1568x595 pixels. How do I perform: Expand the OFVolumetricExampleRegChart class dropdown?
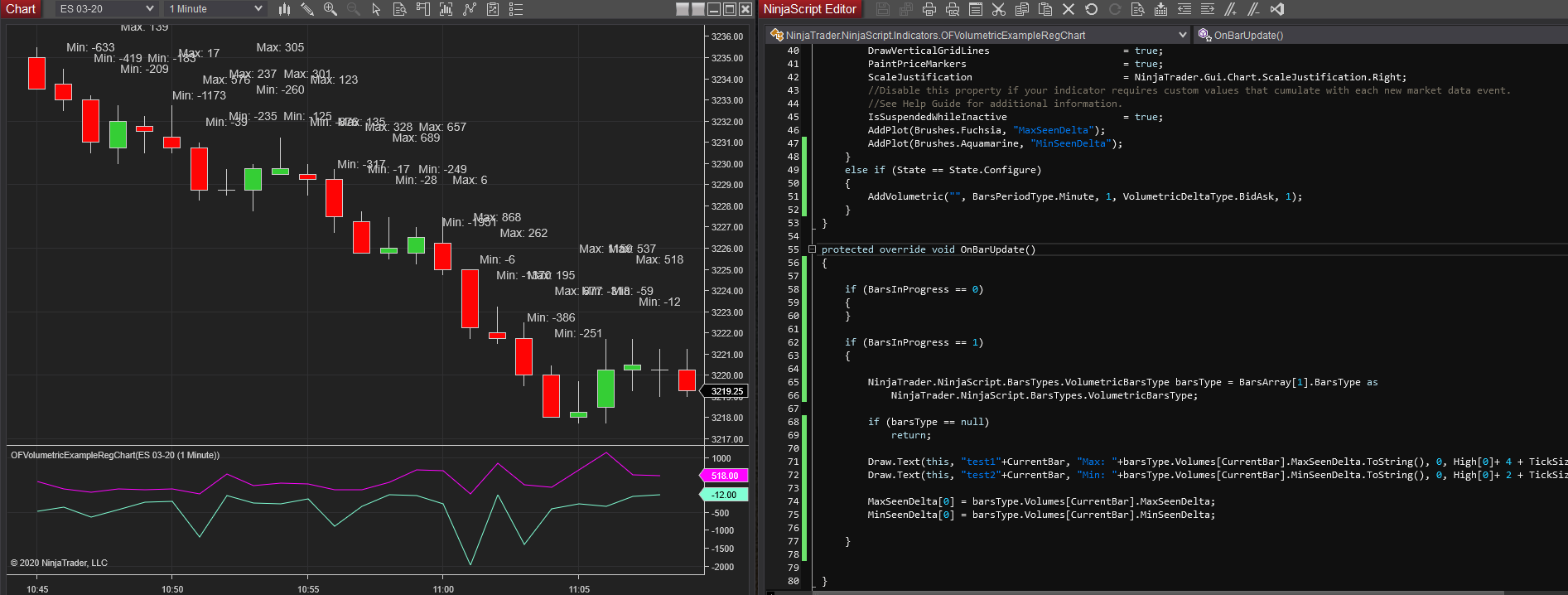pos(1182,35)
